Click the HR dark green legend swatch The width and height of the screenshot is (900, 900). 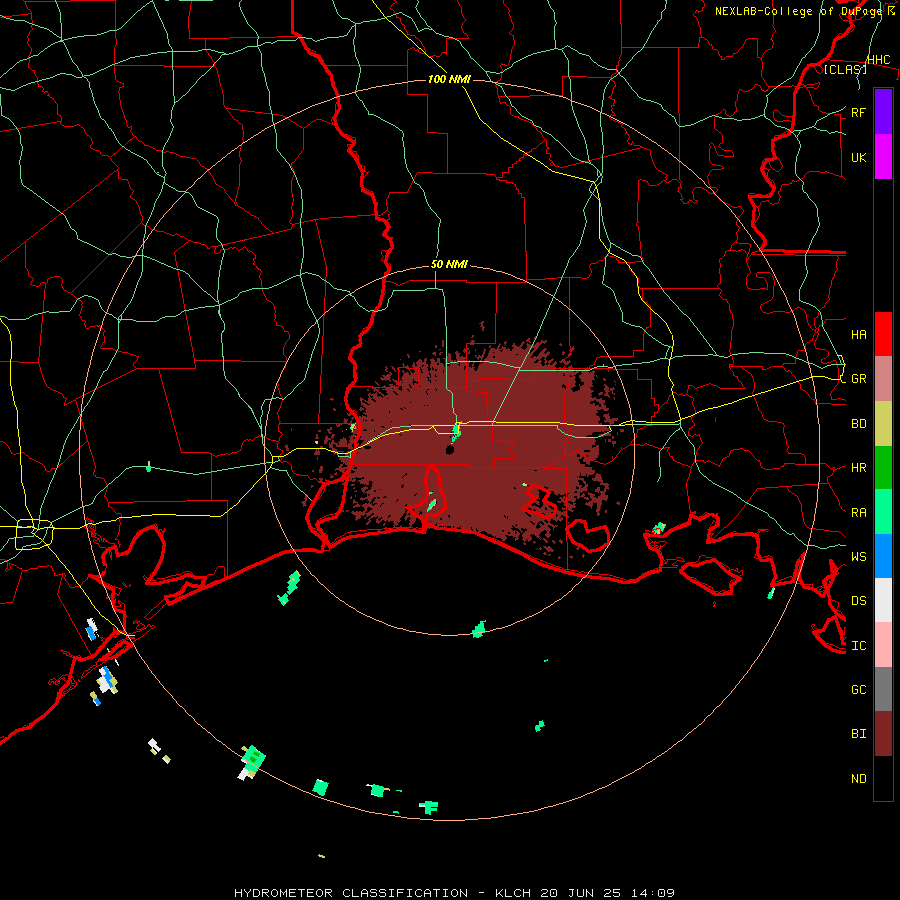coord(883,468)
